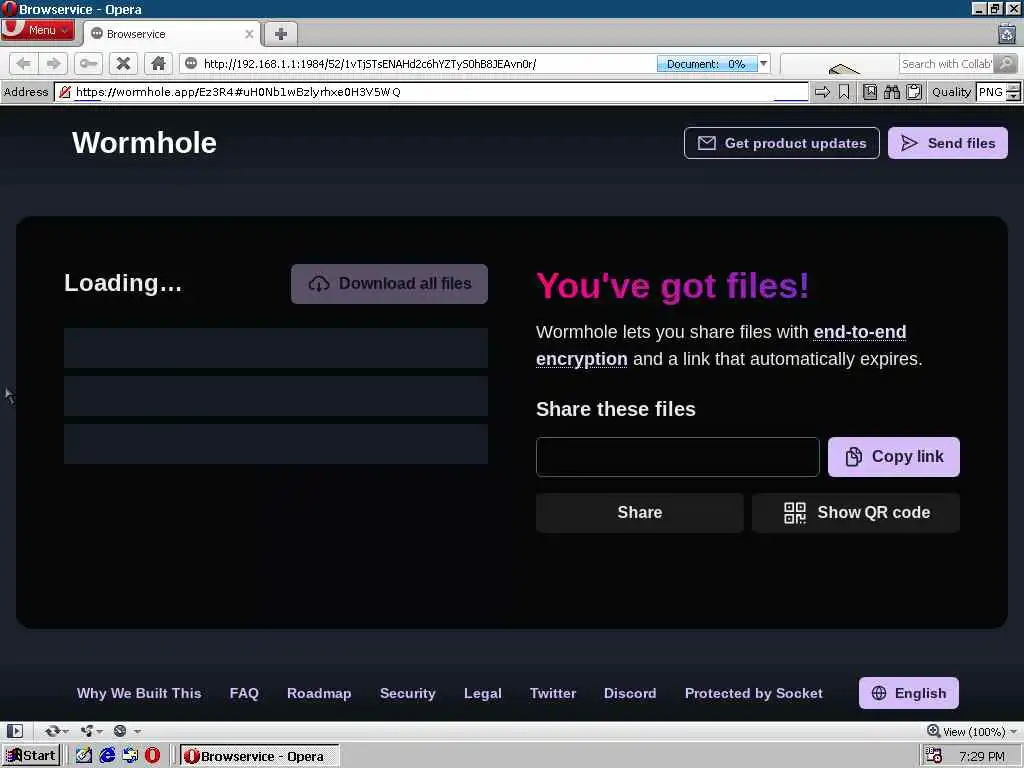Select Browservice - Opera taskbar button
Image resolution: width=1024 pixels, height=768 pixels.
pos(260,756)
